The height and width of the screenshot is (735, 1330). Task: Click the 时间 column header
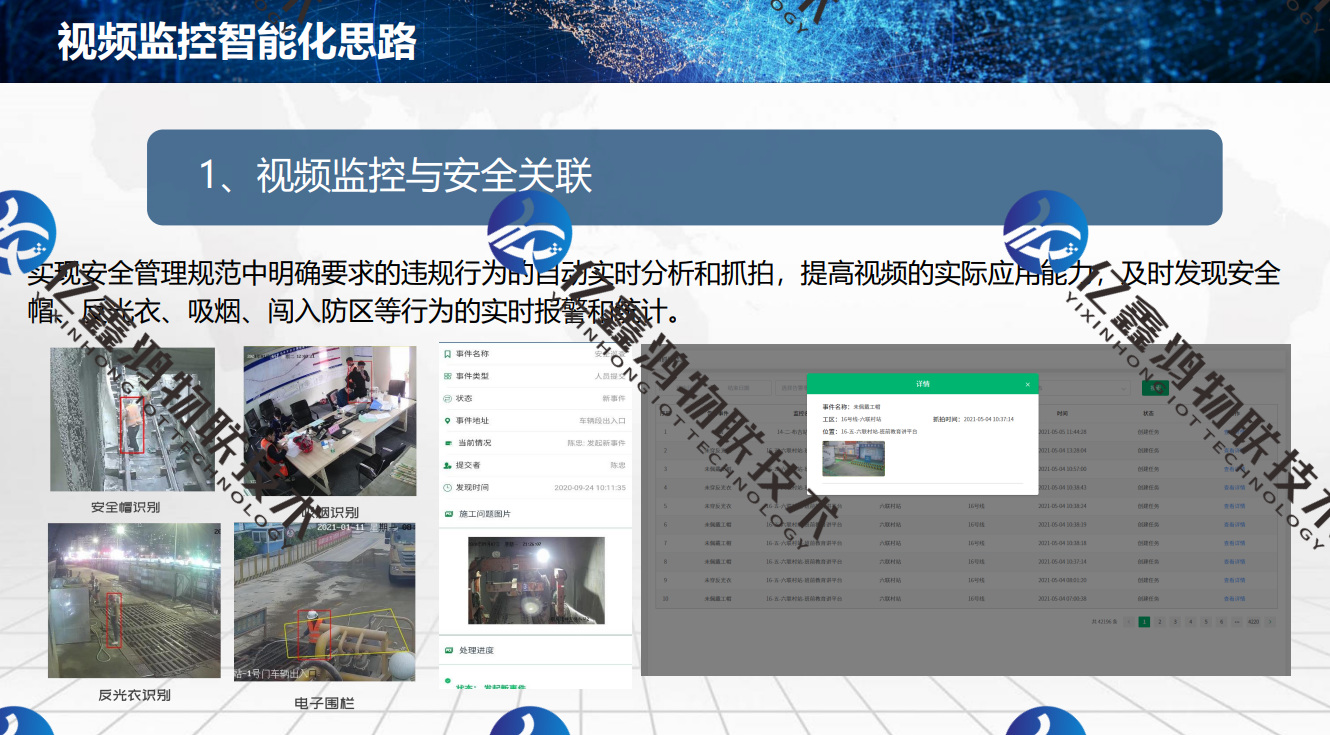(1062, 412)
